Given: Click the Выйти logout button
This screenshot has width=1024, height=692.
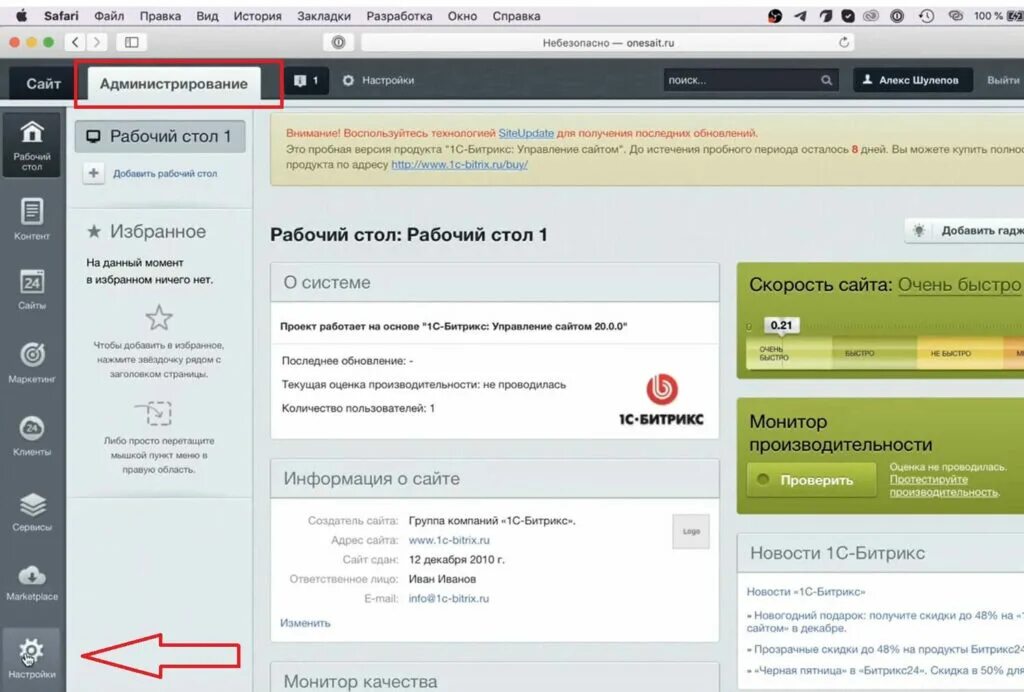Looking at the screenshot, I should [x=1003, y=80].
